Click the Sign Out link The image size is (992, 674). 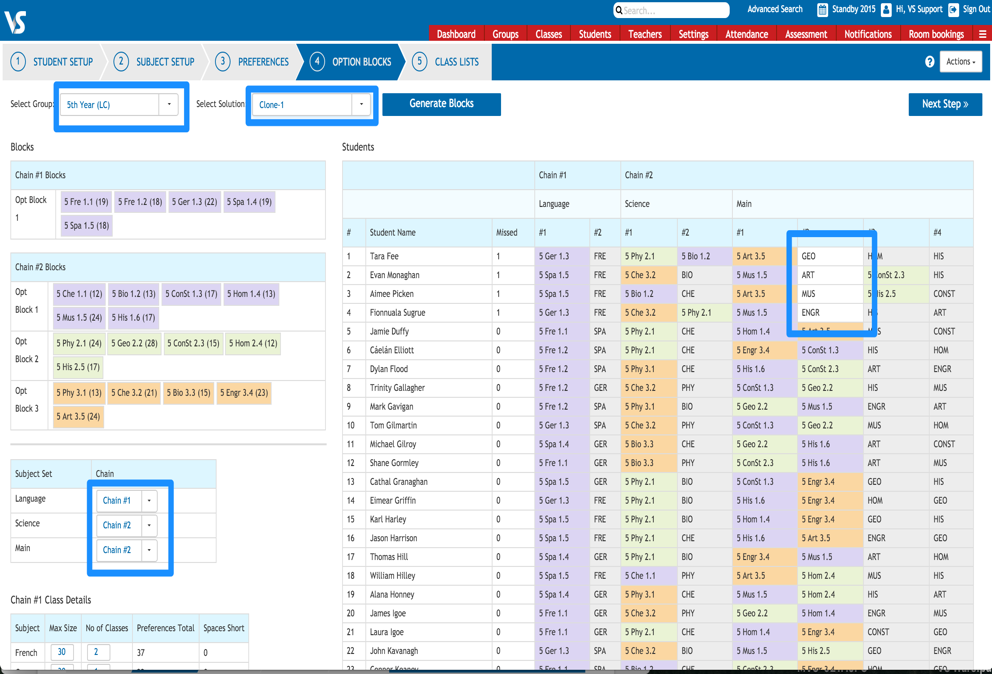pos(976,9)
